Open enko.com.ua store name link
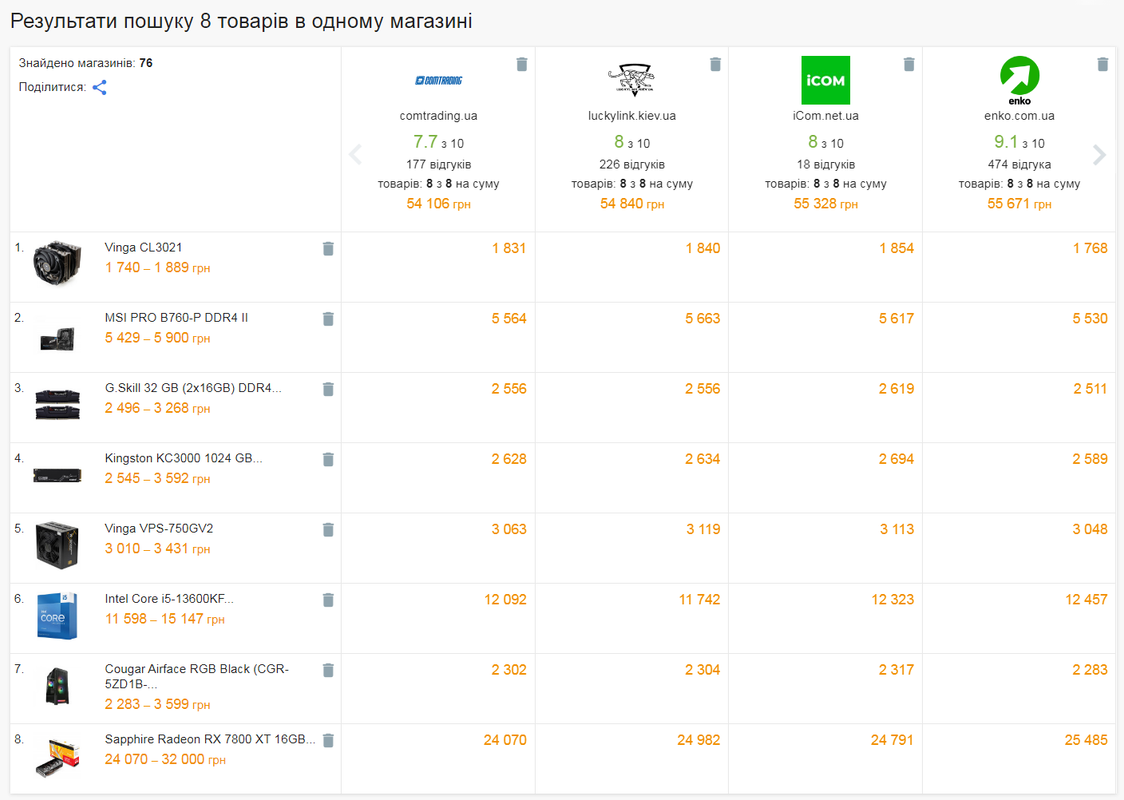Screen dimensions: 1124x800 (1019, 115)
